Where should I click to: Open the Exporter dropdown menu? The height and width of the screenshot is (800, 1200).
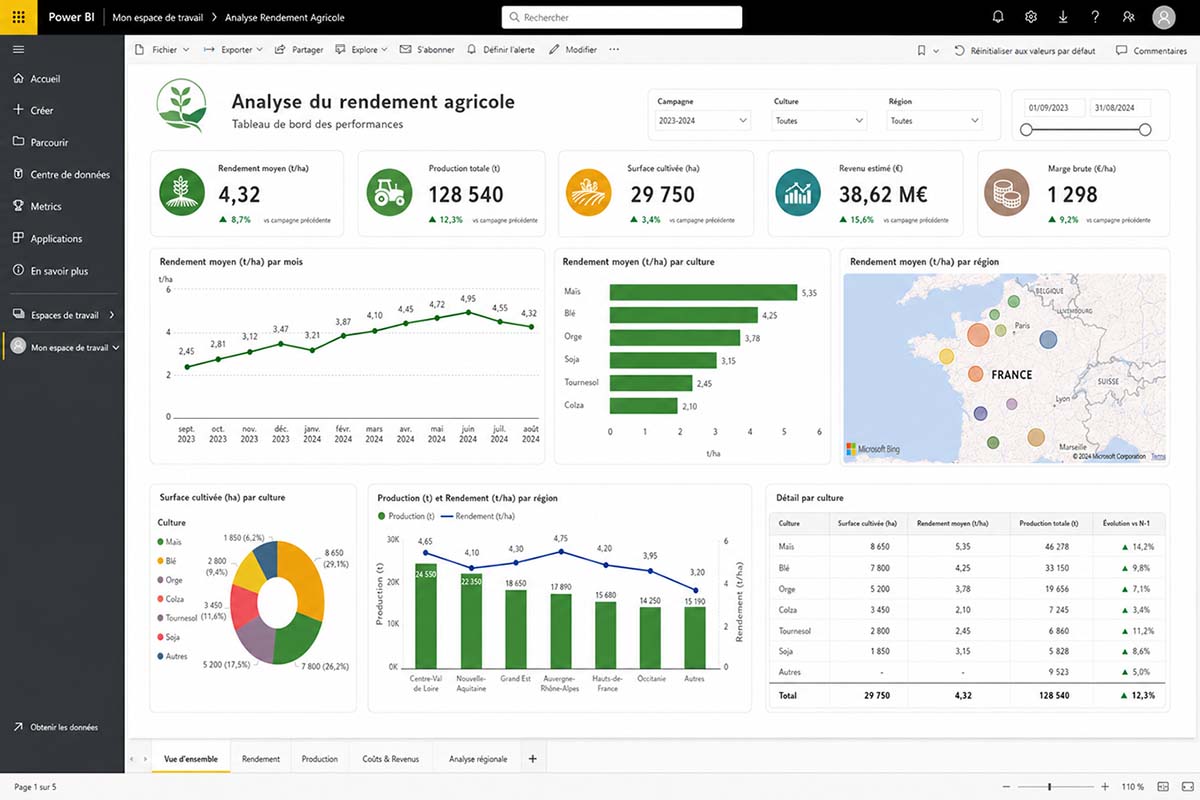tap(233, 49)
